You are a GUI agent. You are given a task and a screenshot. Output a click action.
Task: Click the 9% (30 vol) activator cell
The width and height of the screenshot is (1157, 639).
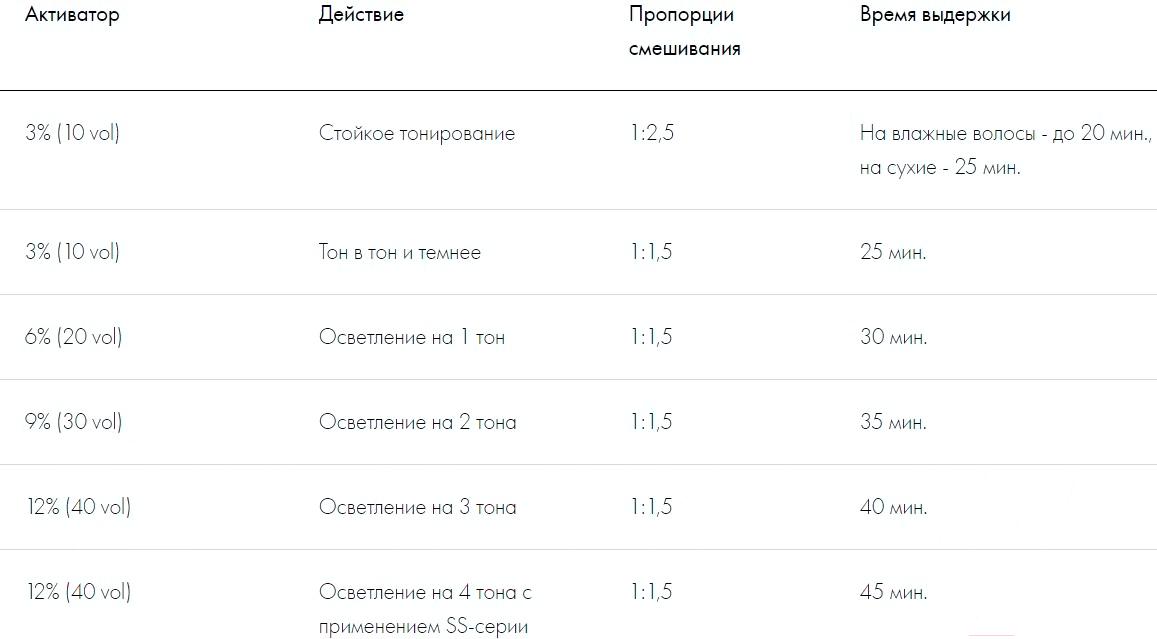[73, 422]
